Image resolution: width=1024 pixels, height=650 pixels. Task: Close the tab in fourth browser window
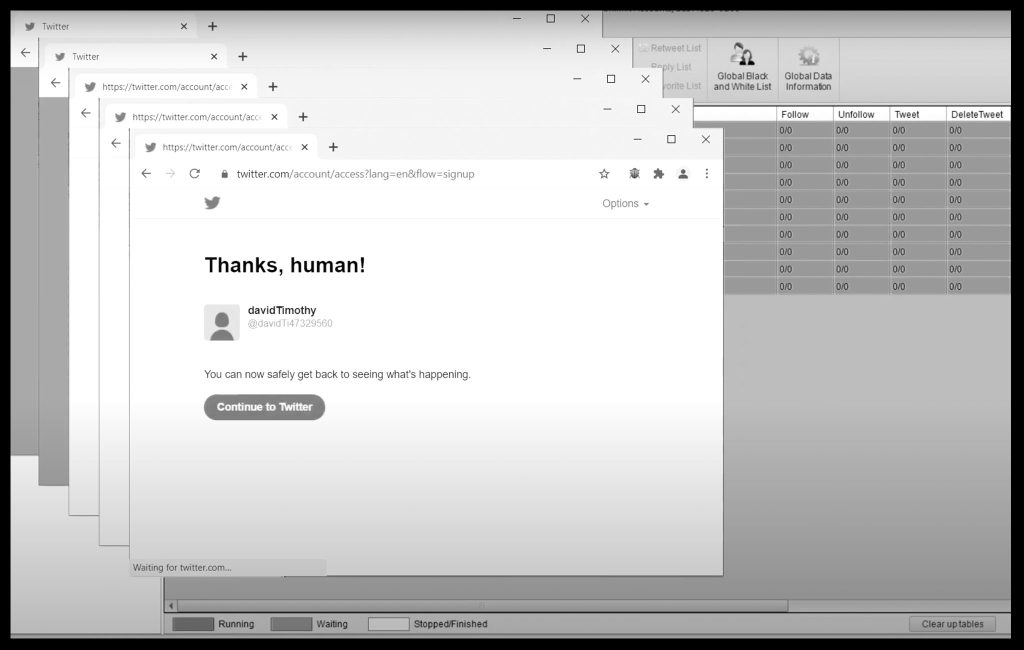point(274,117)
